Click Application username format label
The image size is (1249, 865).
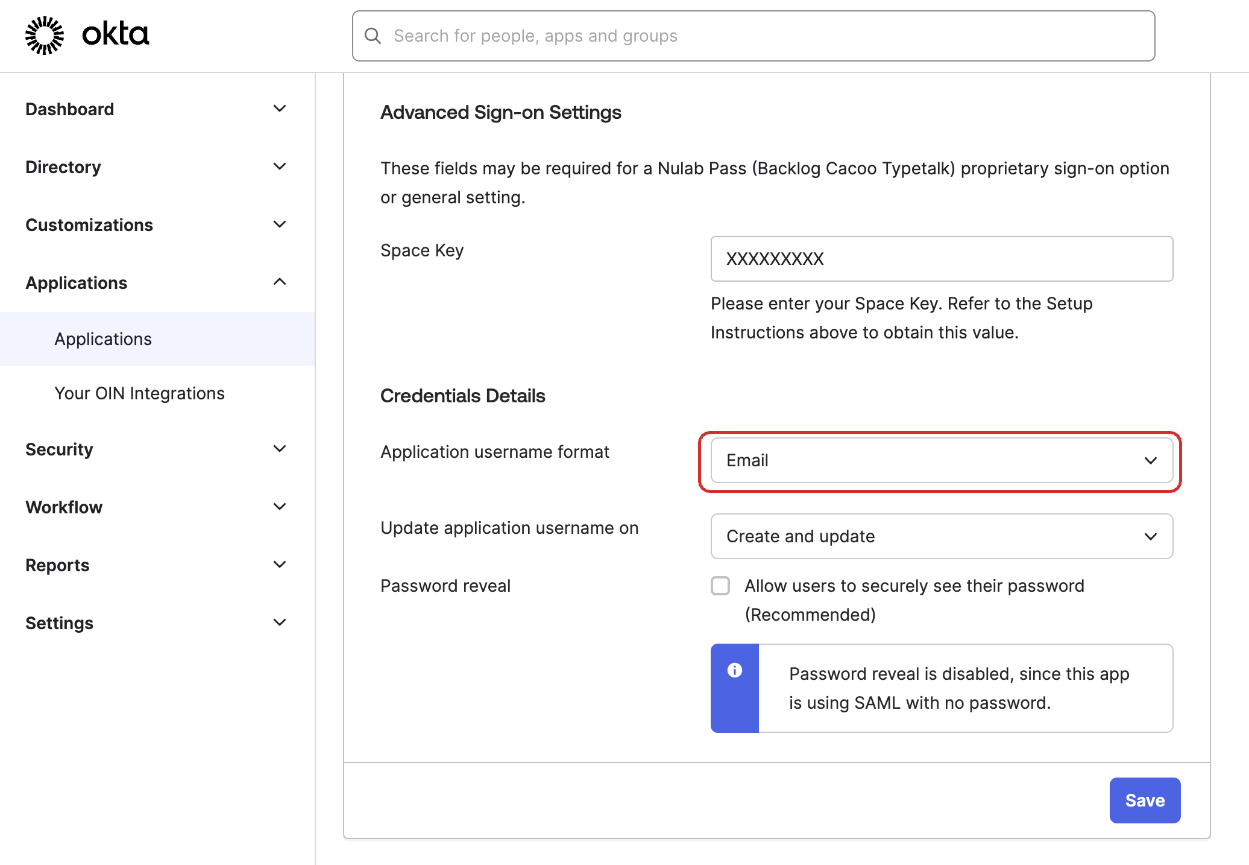coord(495,452)
